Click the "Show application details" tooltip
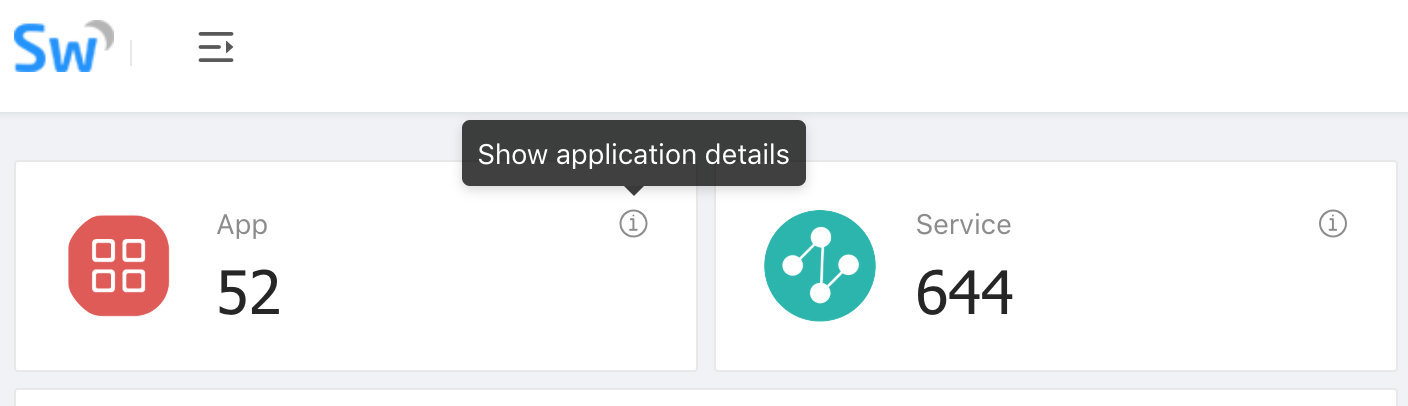 [x=633, y=154]
